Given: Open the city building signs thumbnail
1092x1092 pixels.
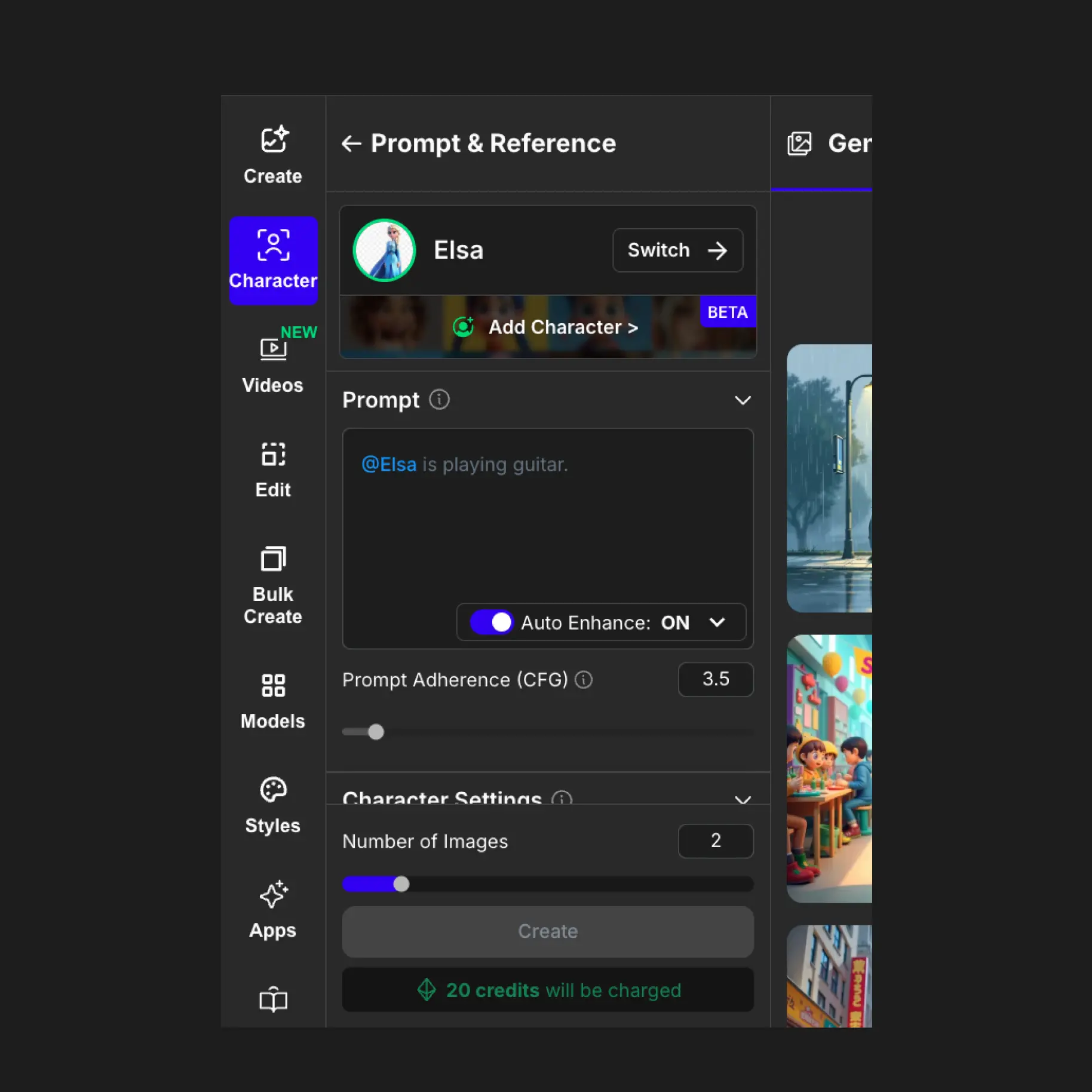Looking at the screenshot, I should [x=829, y=976].
